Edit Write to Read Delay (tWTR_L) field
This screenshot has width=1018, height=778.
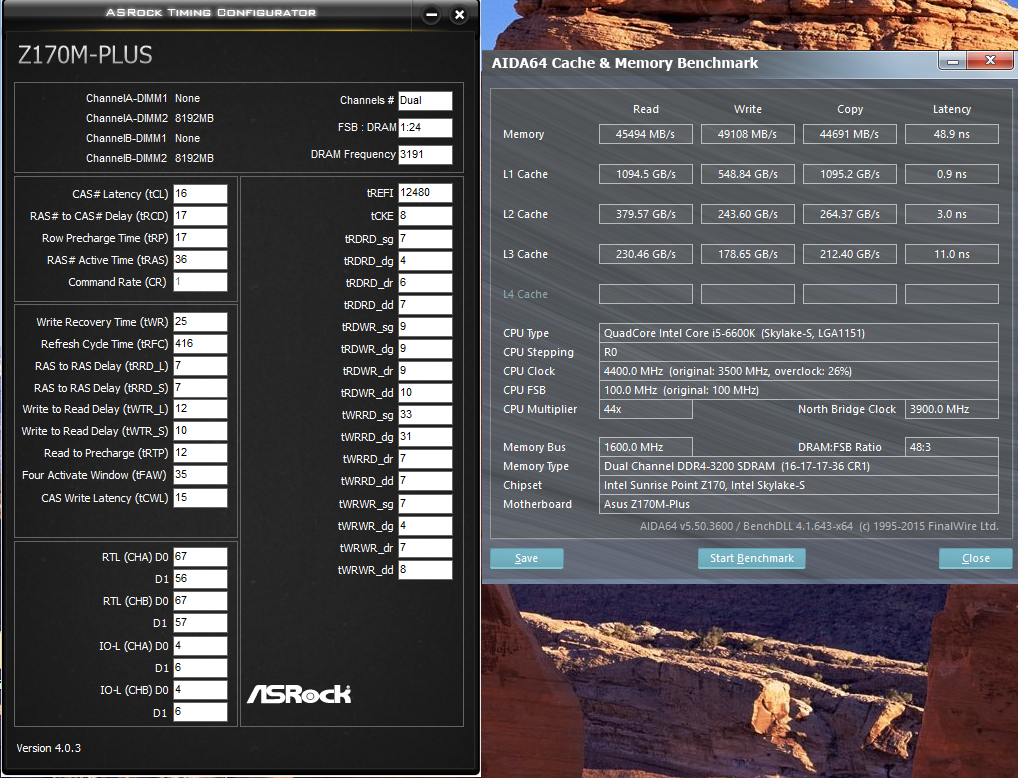pyautogui.click(x=200, y=408)
